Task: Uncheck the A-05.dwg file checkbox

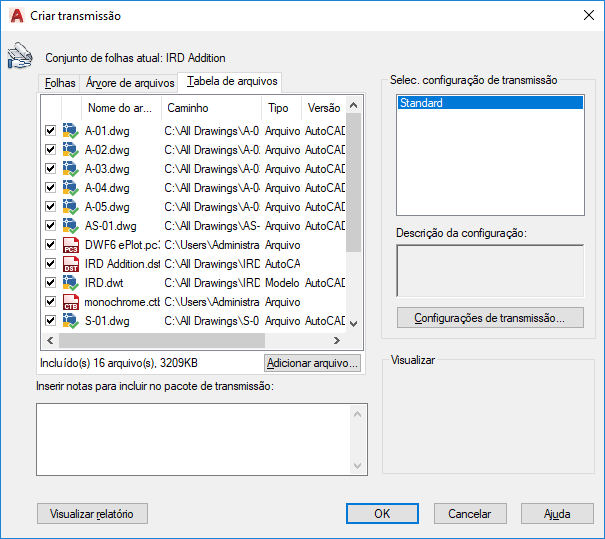Action: (50, 207)
